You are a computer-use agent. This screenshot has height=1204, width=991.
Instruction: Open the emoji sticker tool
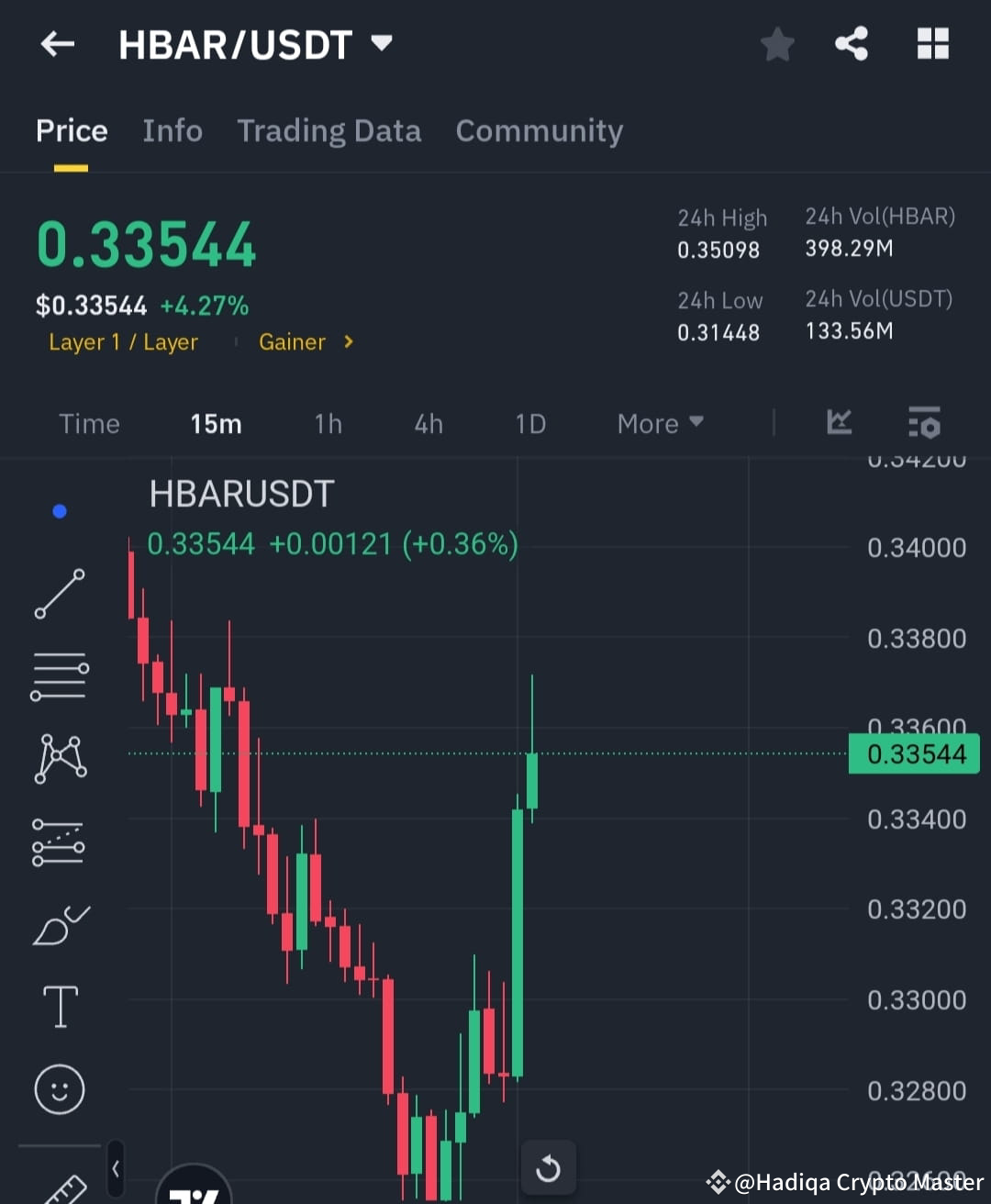point(59,1089)
